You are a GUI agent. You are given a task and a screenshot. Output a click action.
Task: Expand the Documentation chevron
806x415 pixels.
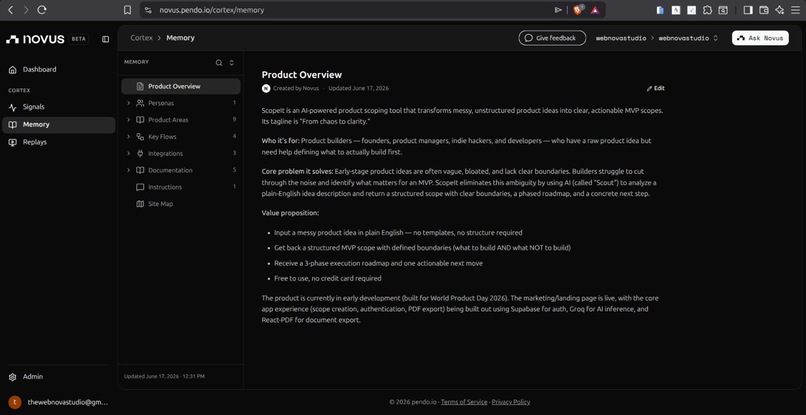click(x=129, y=170)
